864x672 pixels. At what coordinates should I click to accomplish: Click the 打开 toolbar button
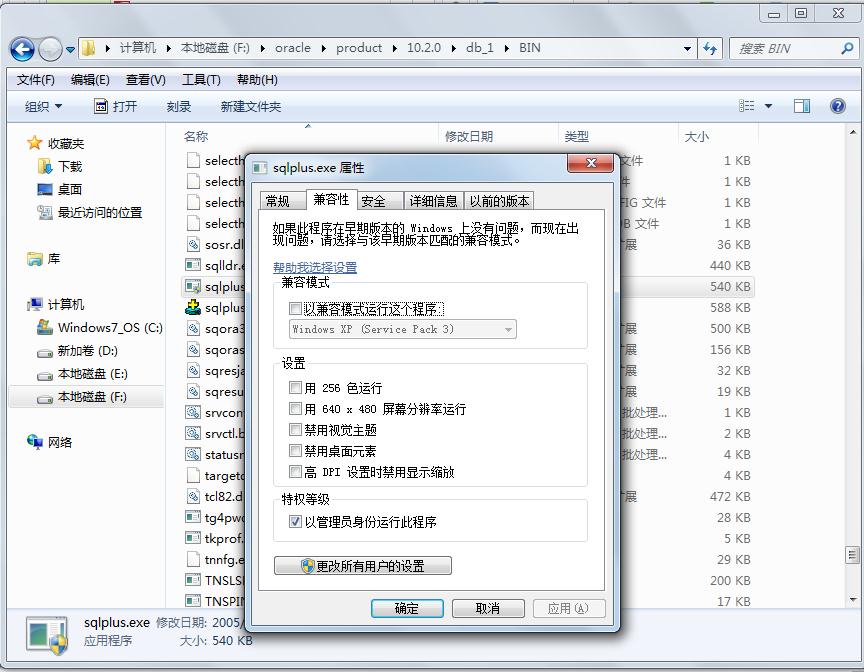[116, 106]
